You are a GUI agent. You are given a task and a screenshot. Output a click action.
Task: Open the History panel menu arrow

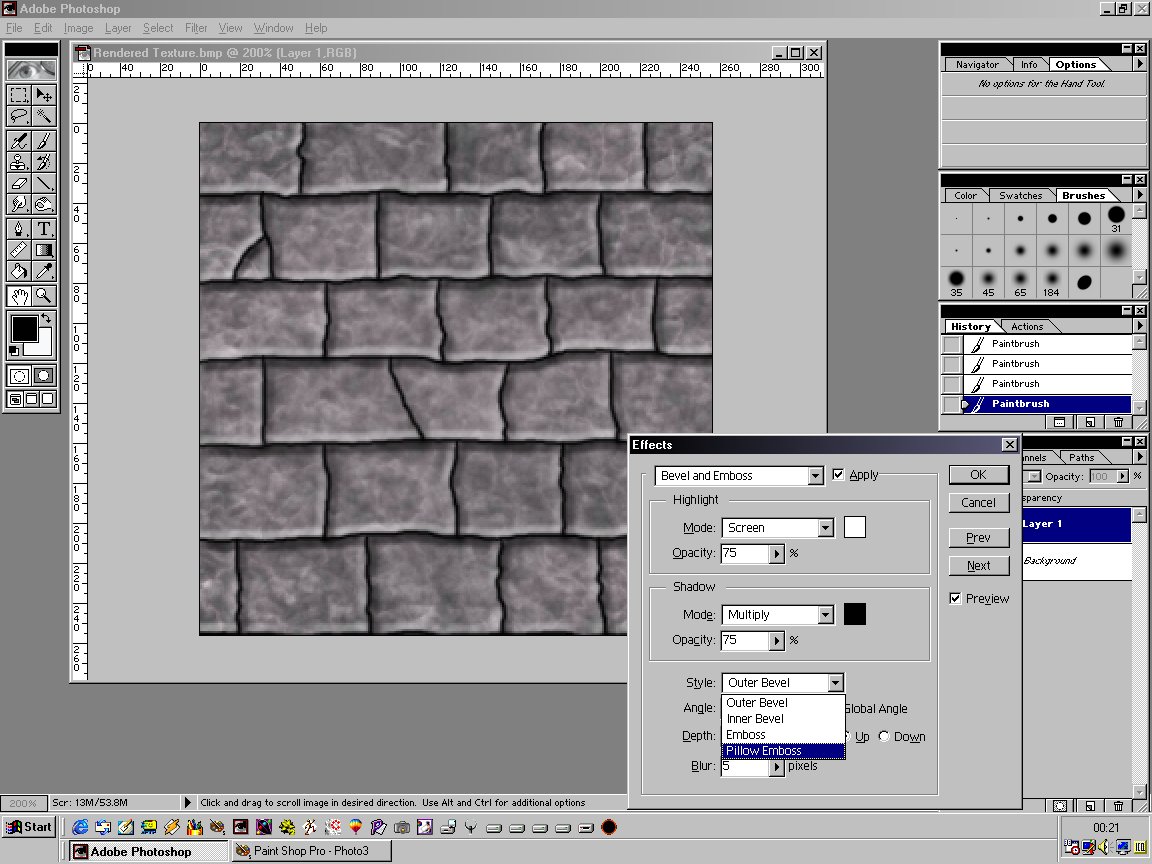(x=1140, y=325)
